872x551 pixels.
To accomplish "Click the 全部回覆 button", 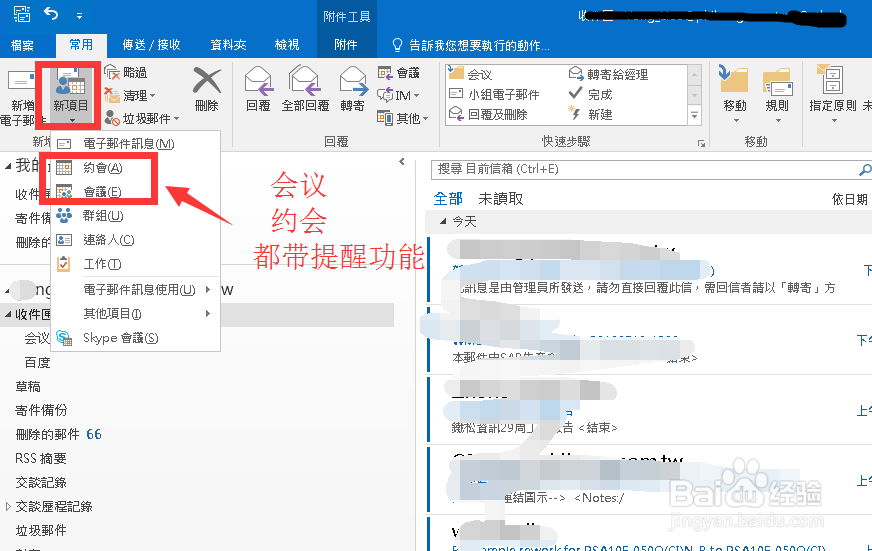I will click(305, 90).
